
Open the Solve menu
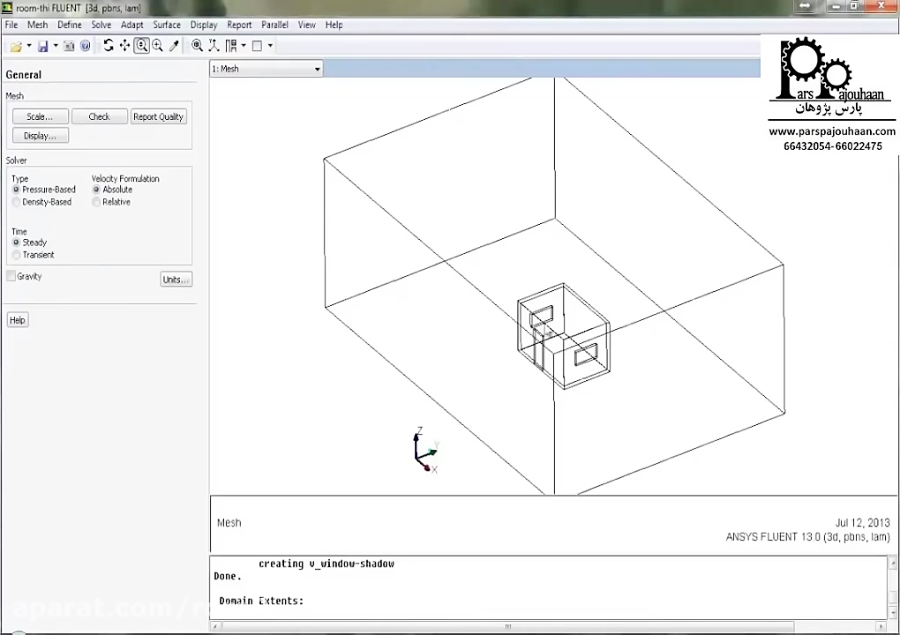pos(101,25)
